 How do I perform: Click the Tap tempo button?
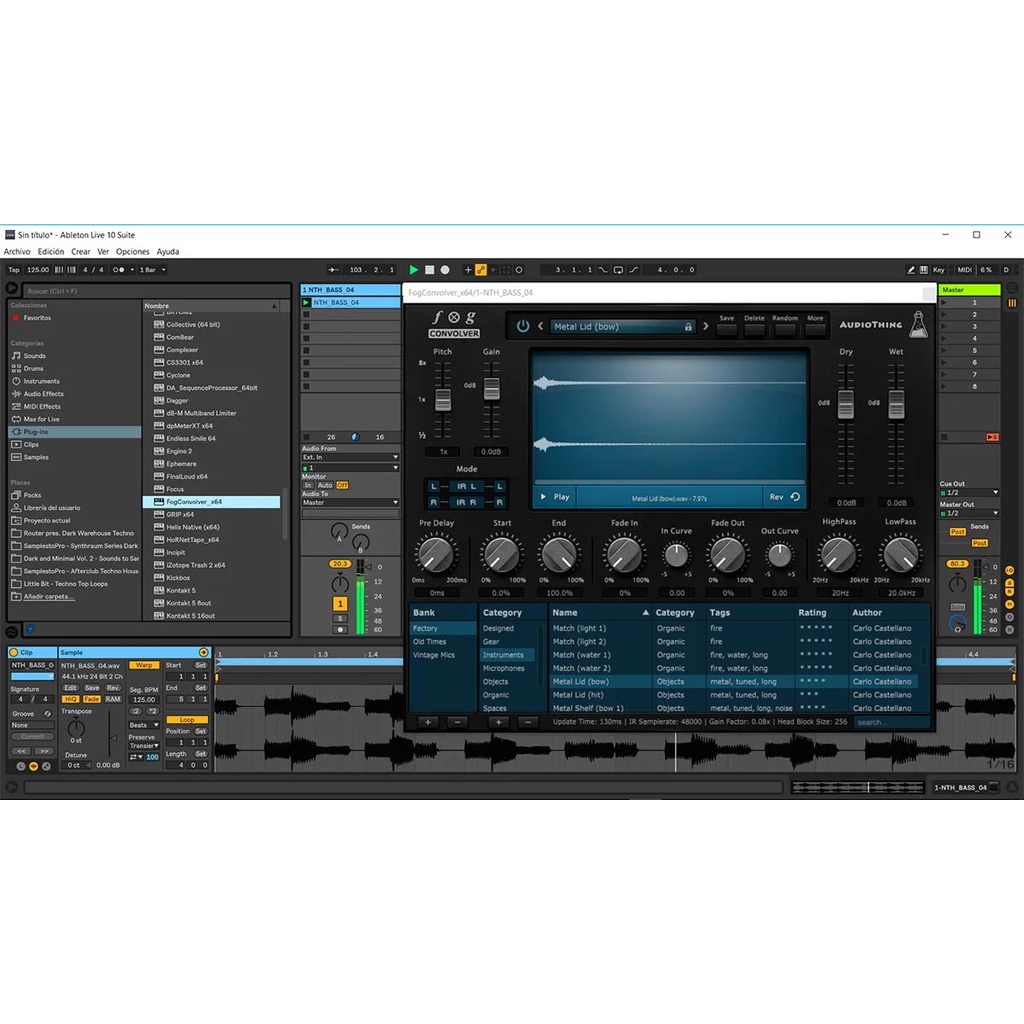click(14, 270)
